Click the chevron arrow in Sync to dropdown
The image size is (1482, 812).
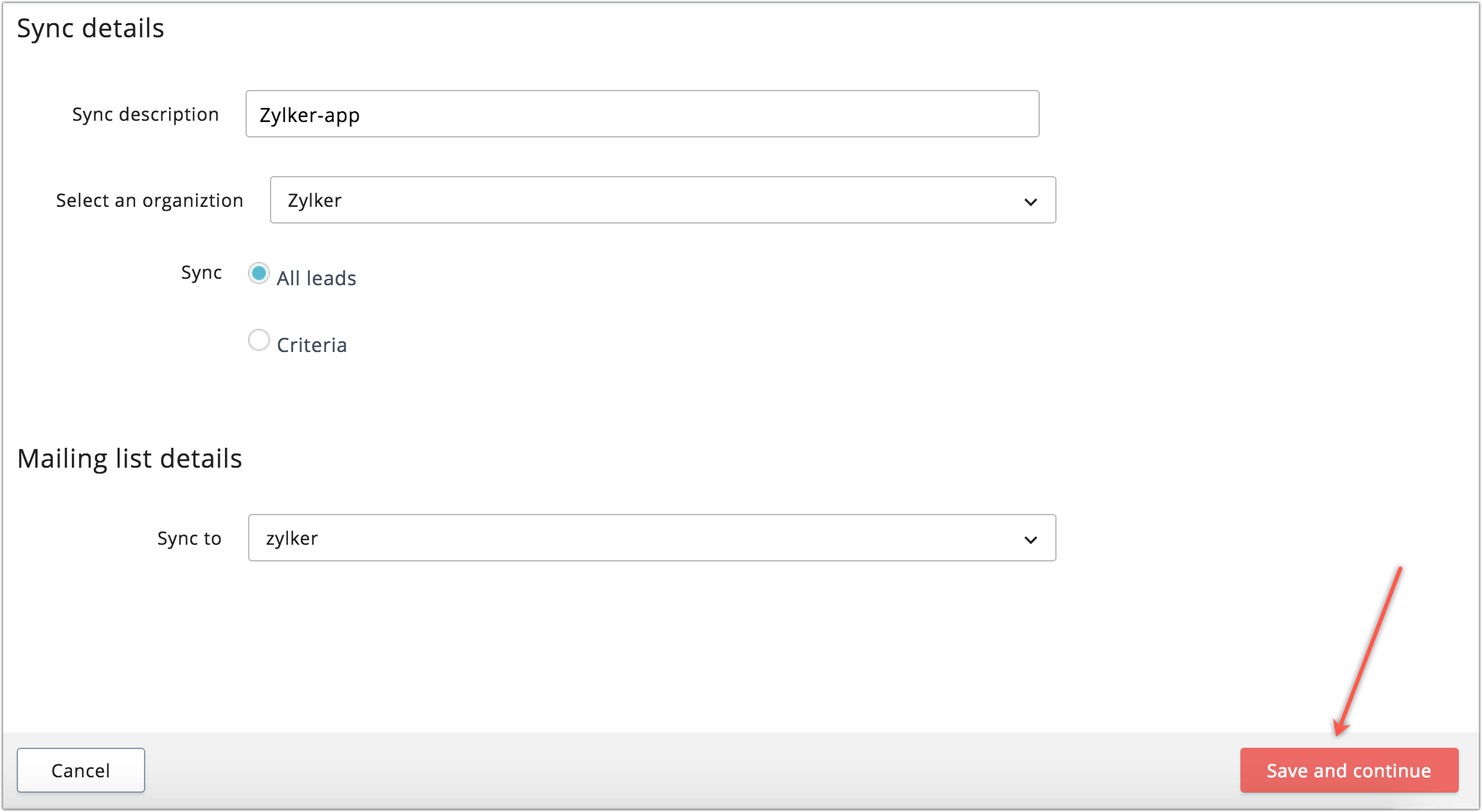coord(1030,540)
